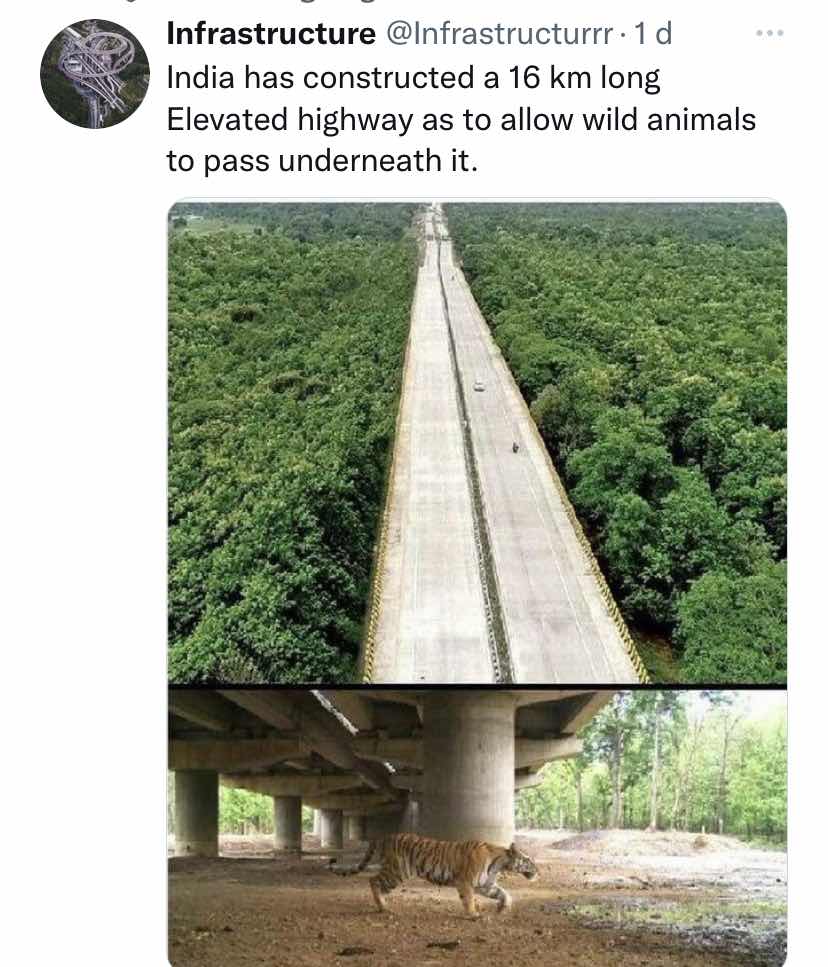Open the three-dot more options menu
Screen dimensions: 828x967
click(x=769, y=33)
